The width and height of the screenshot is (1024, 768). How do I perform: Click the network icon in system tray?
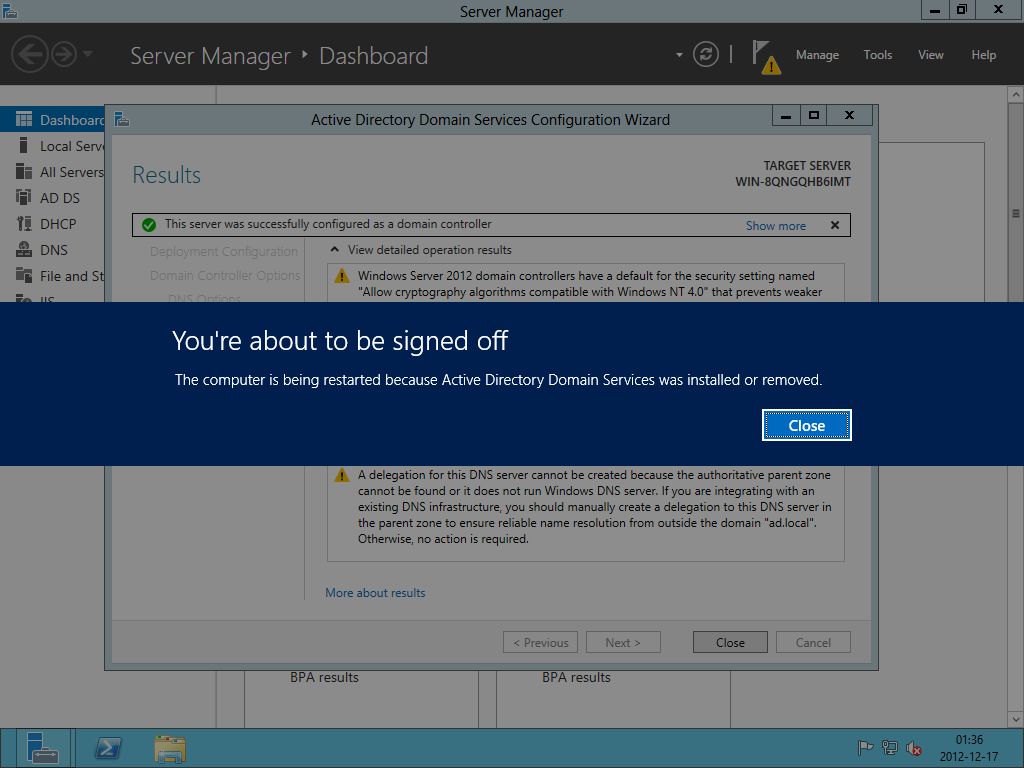[x=889, y=748]
